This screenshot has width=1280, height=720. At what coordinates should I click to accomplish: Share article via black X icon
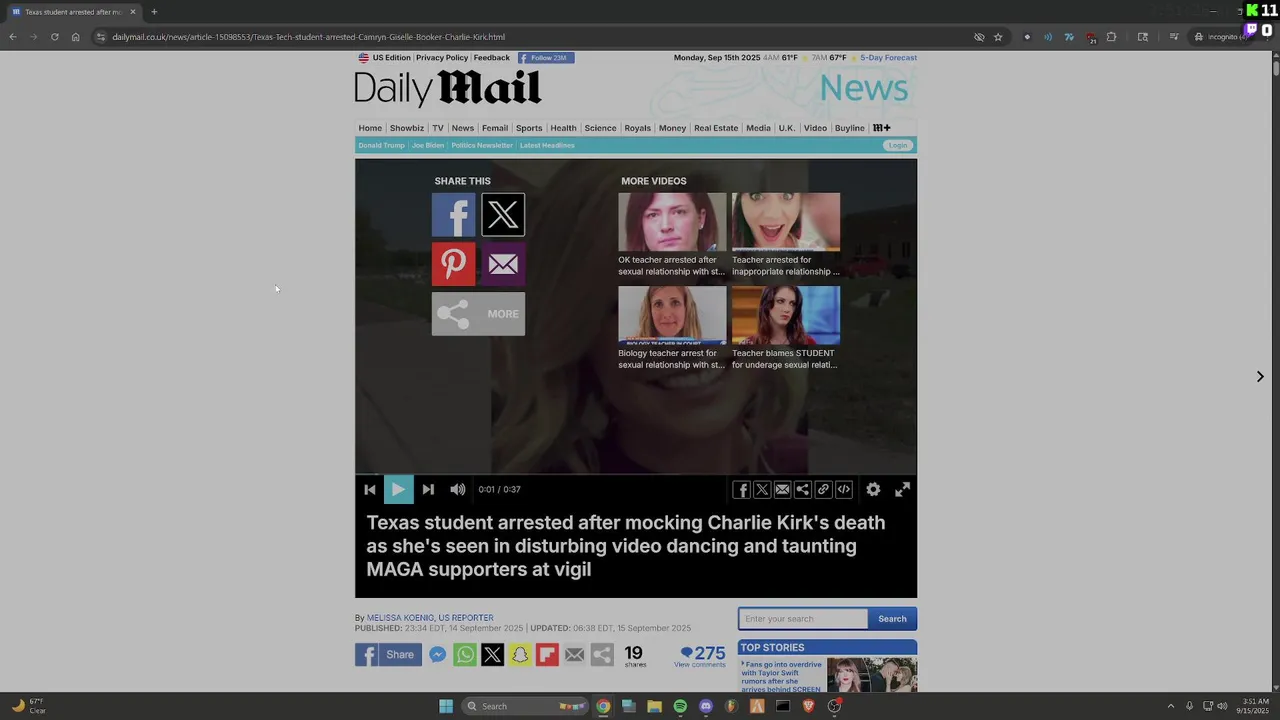point(492,655)
